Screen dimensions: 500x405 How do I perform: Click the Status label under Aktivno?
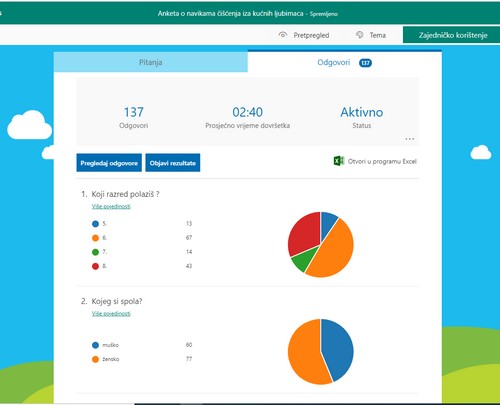click(362, 126)
